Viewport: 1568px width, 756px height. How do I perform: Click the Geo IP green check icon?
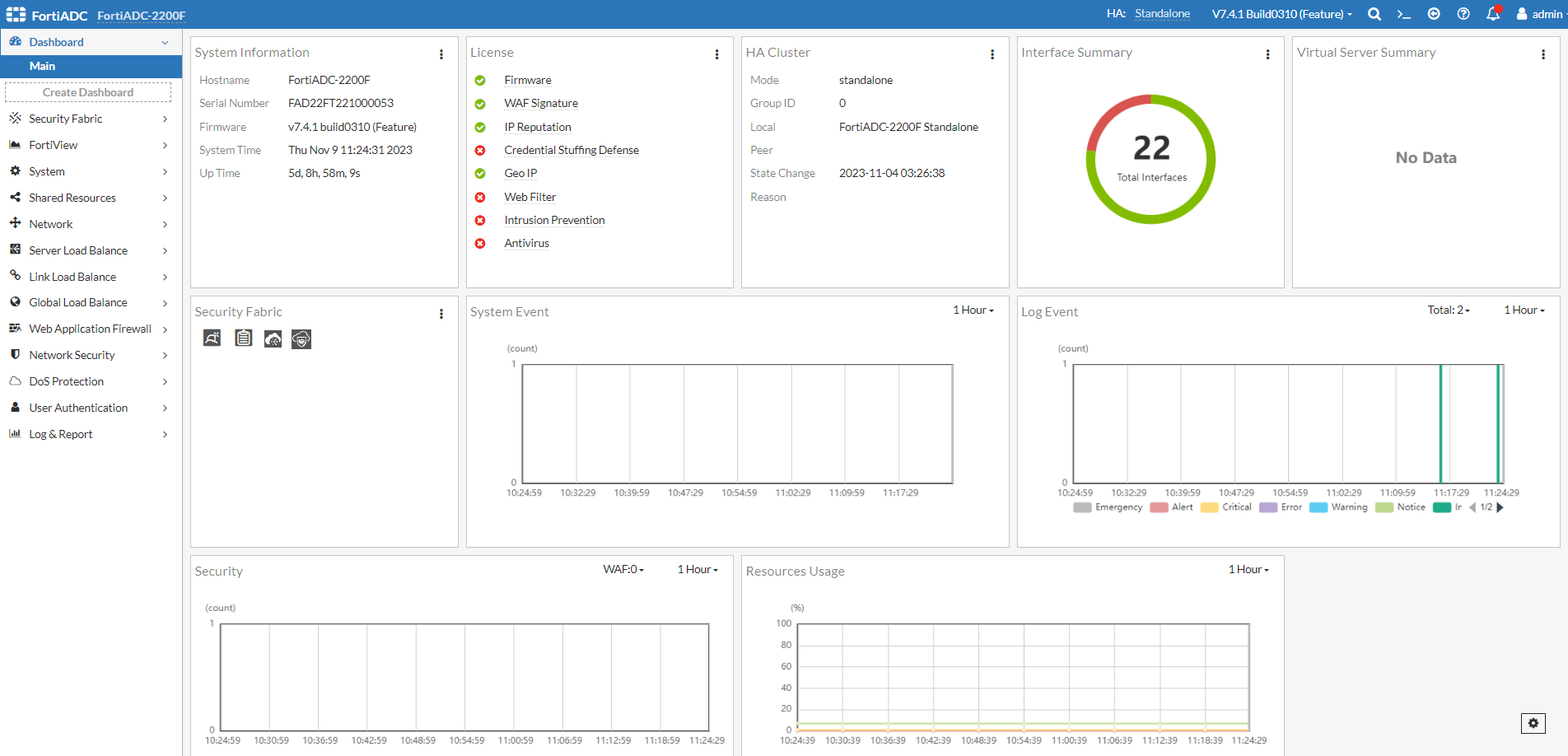point(480,174)
